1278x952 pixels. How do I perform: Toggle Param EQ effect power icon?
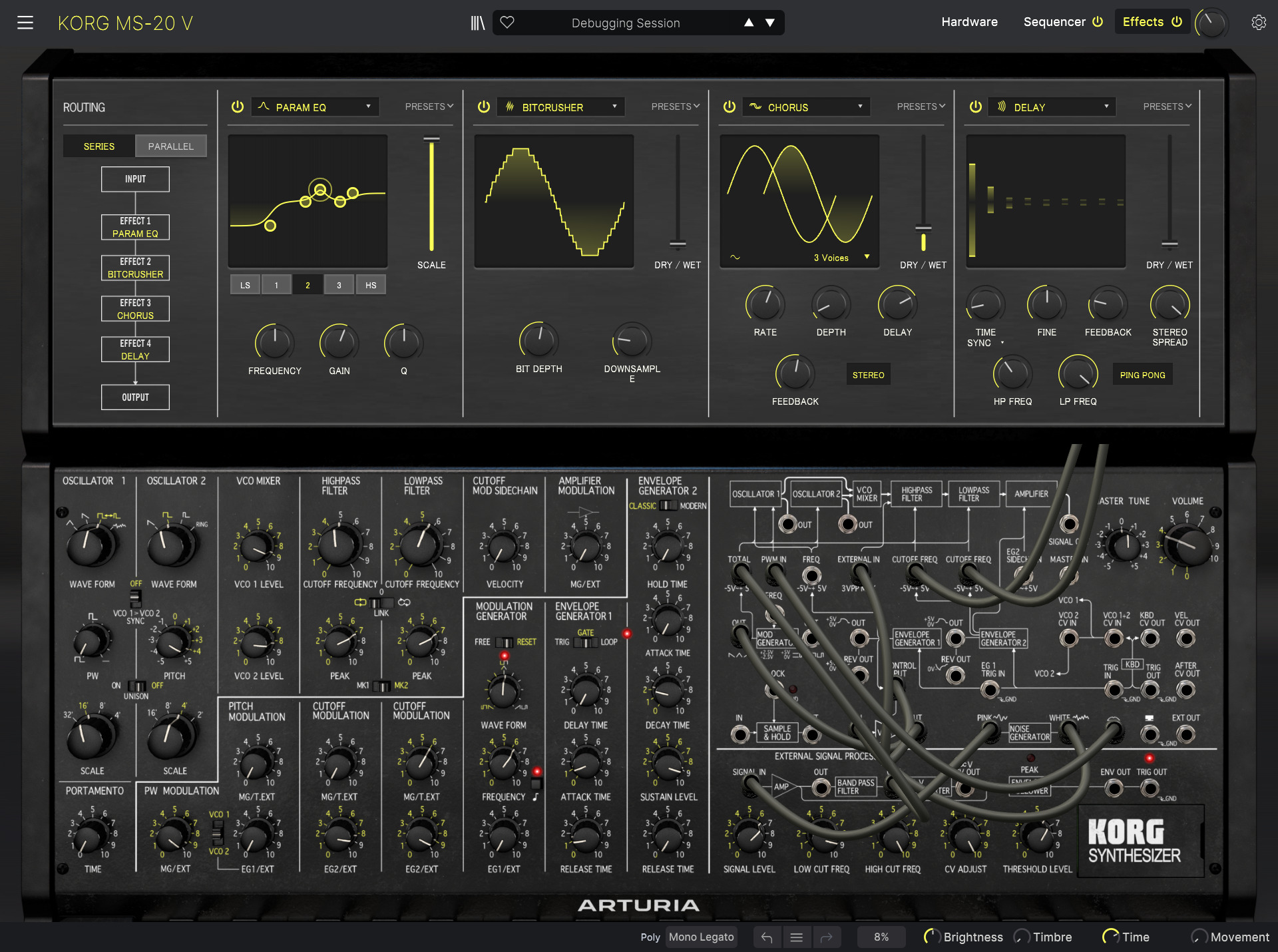pyautogui.click(x=237, y=107)
